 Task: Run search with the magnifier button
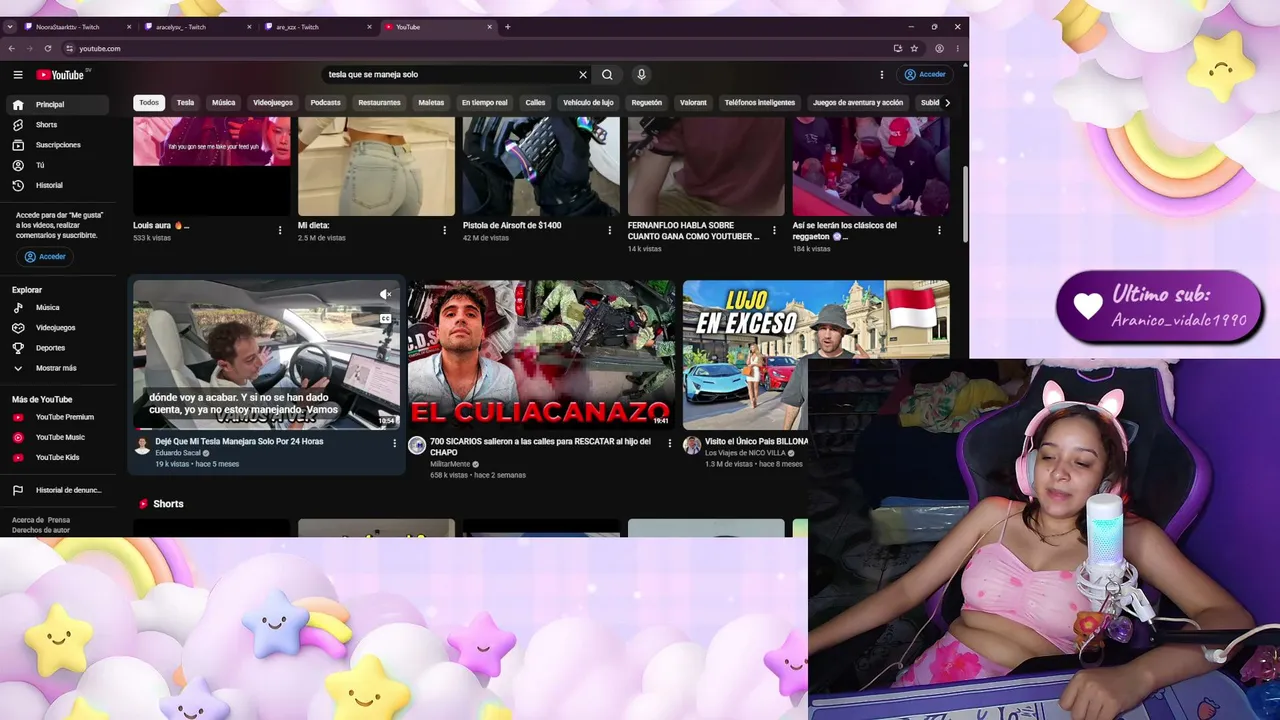point(607,75)
